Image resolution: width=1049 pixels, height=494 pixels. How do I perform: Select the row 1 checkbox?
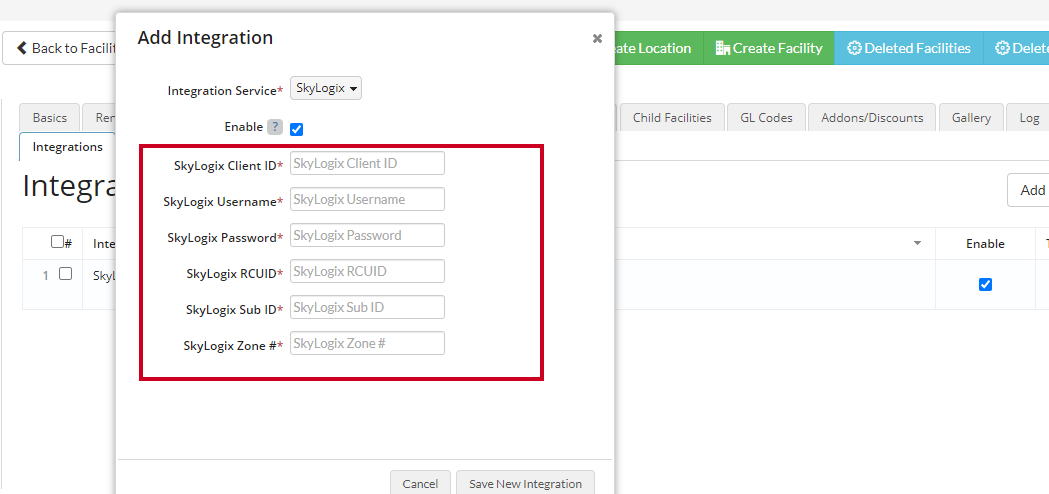pyautogui.click(x=66, y=274)
